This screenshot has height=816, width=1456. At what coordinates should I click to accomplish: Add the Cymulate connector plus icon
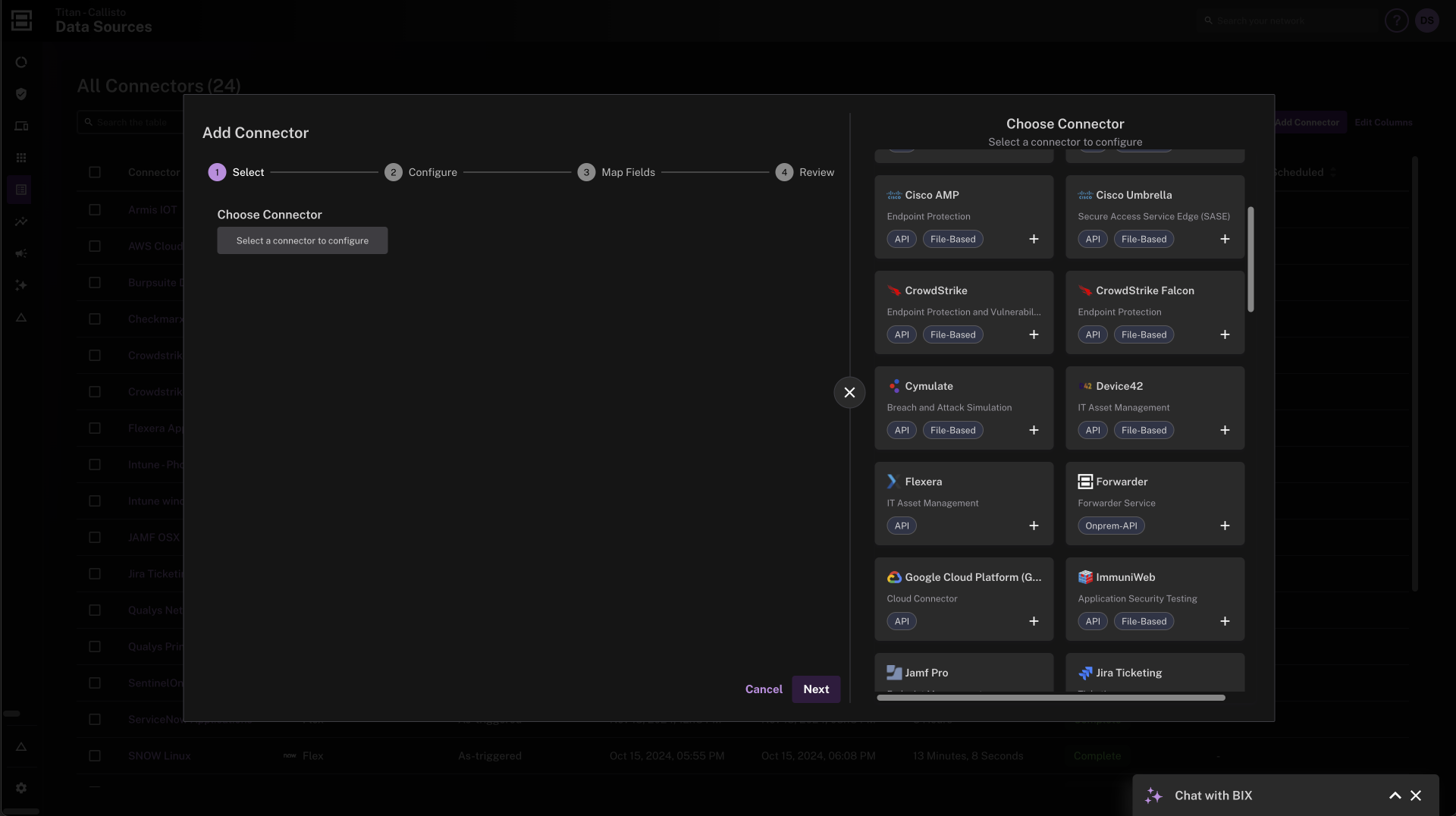coord(1034,430)
